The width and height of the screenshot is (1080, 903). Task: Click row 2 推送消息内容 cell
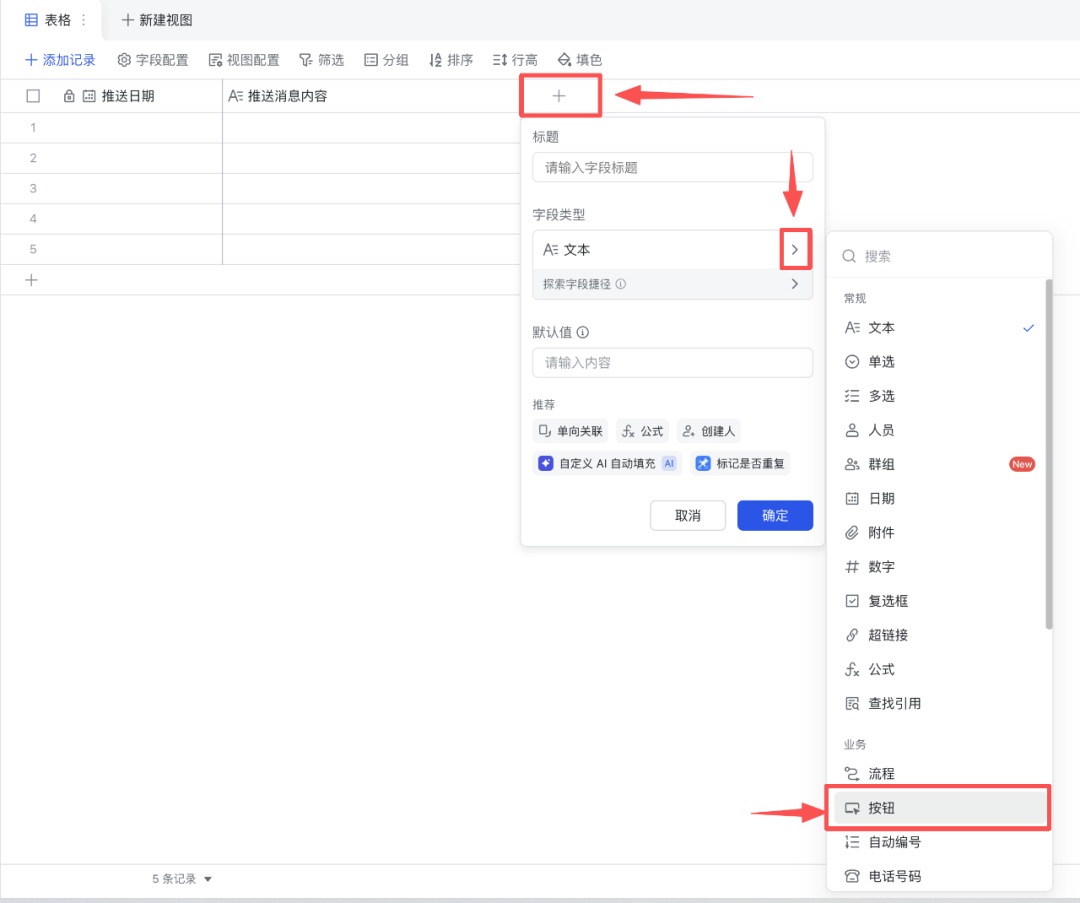click(x=371, y=158)
